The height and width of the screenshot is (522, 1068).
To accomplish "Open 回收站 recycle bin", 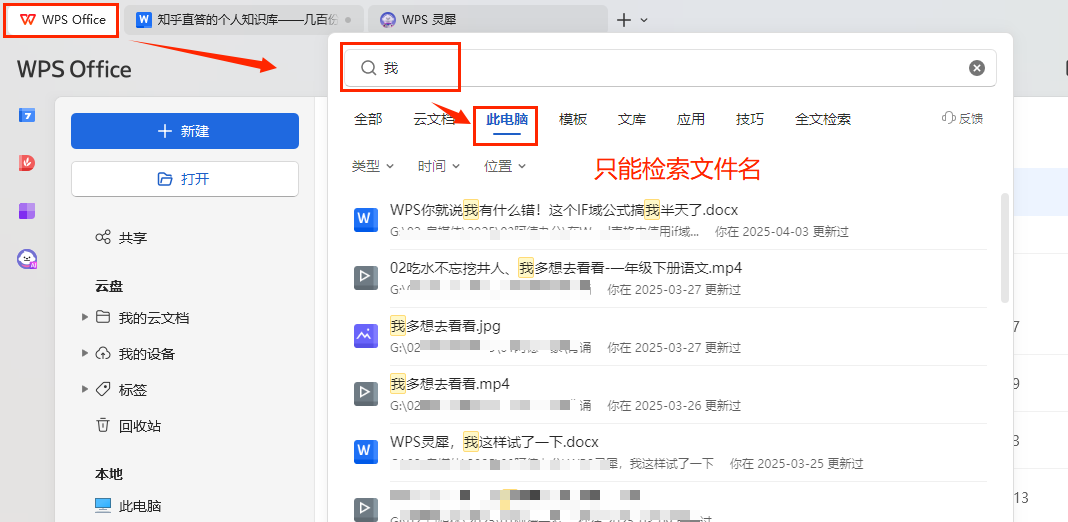I will (x=140, y=426).
